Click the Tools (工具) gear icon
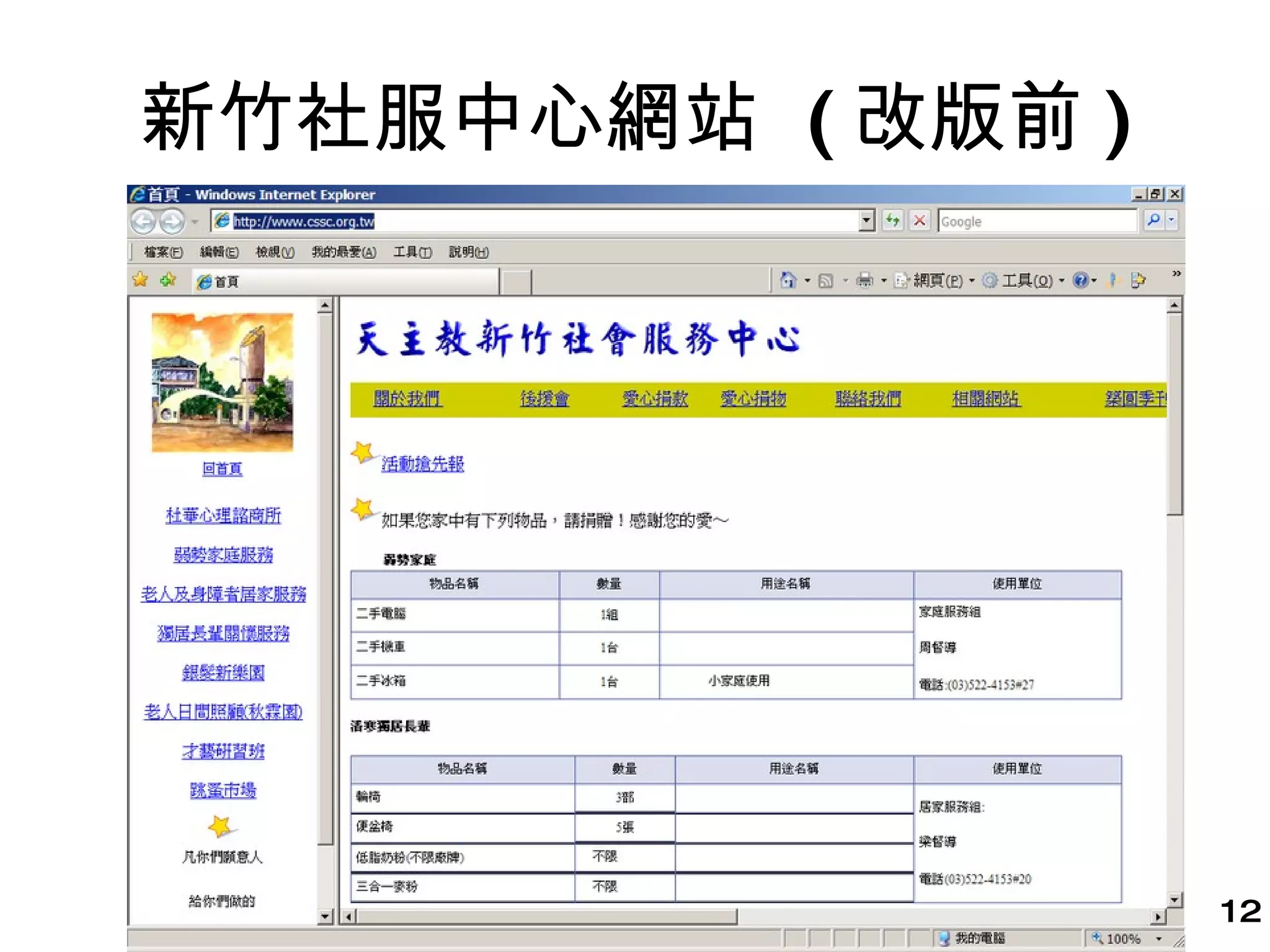The height and width of the screenshot is (952, 1270). coord(990,280)
